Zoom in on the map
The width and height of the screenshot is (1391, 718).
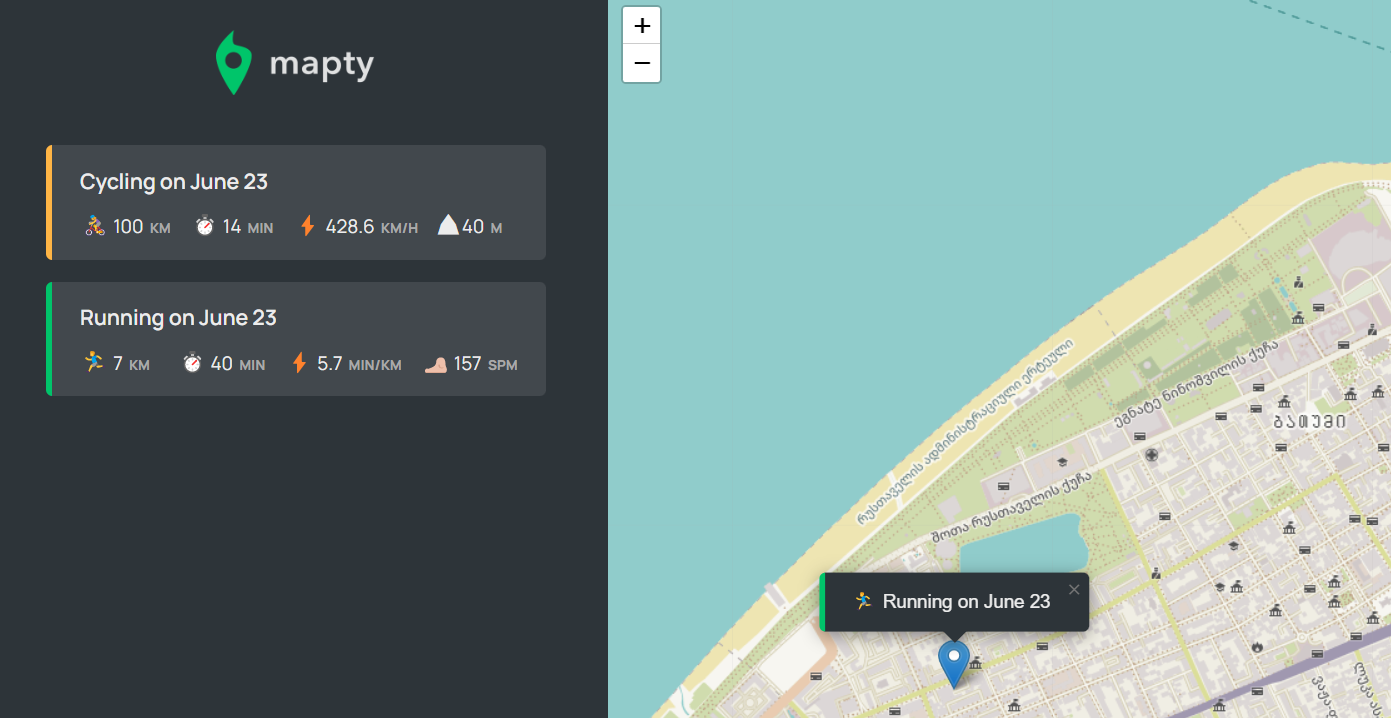pyautogui.click(x=642, y=26)
